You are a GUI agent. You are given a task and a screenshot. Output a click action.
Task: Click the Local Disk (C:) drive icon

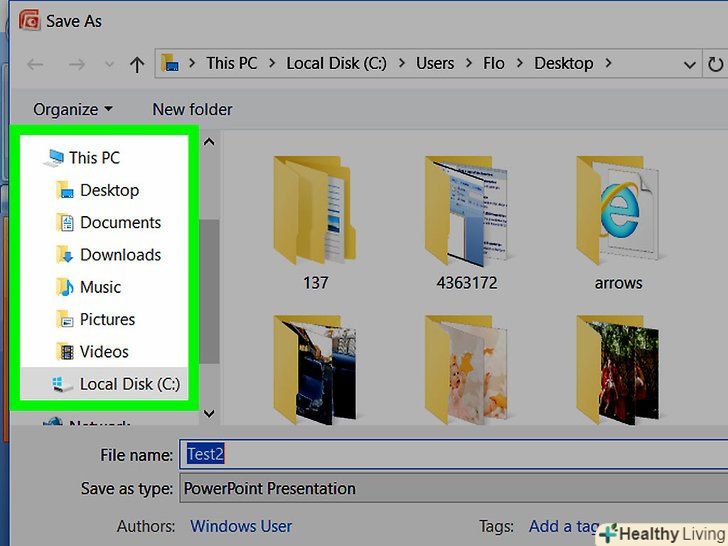(x=62, y=384)
